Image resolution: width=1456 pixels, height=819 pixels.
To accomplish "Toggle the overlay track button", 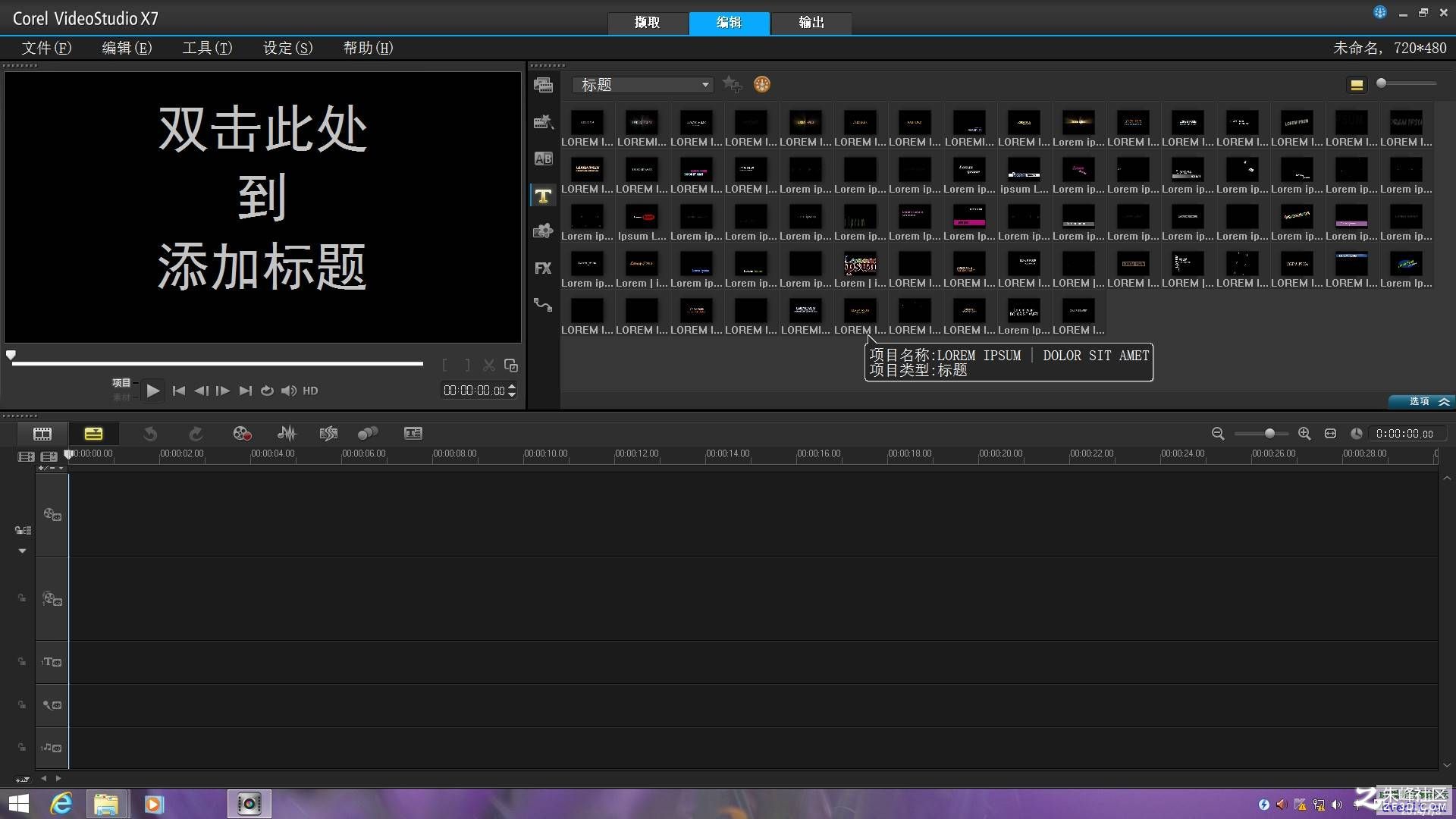I will [x=52, y=599].
